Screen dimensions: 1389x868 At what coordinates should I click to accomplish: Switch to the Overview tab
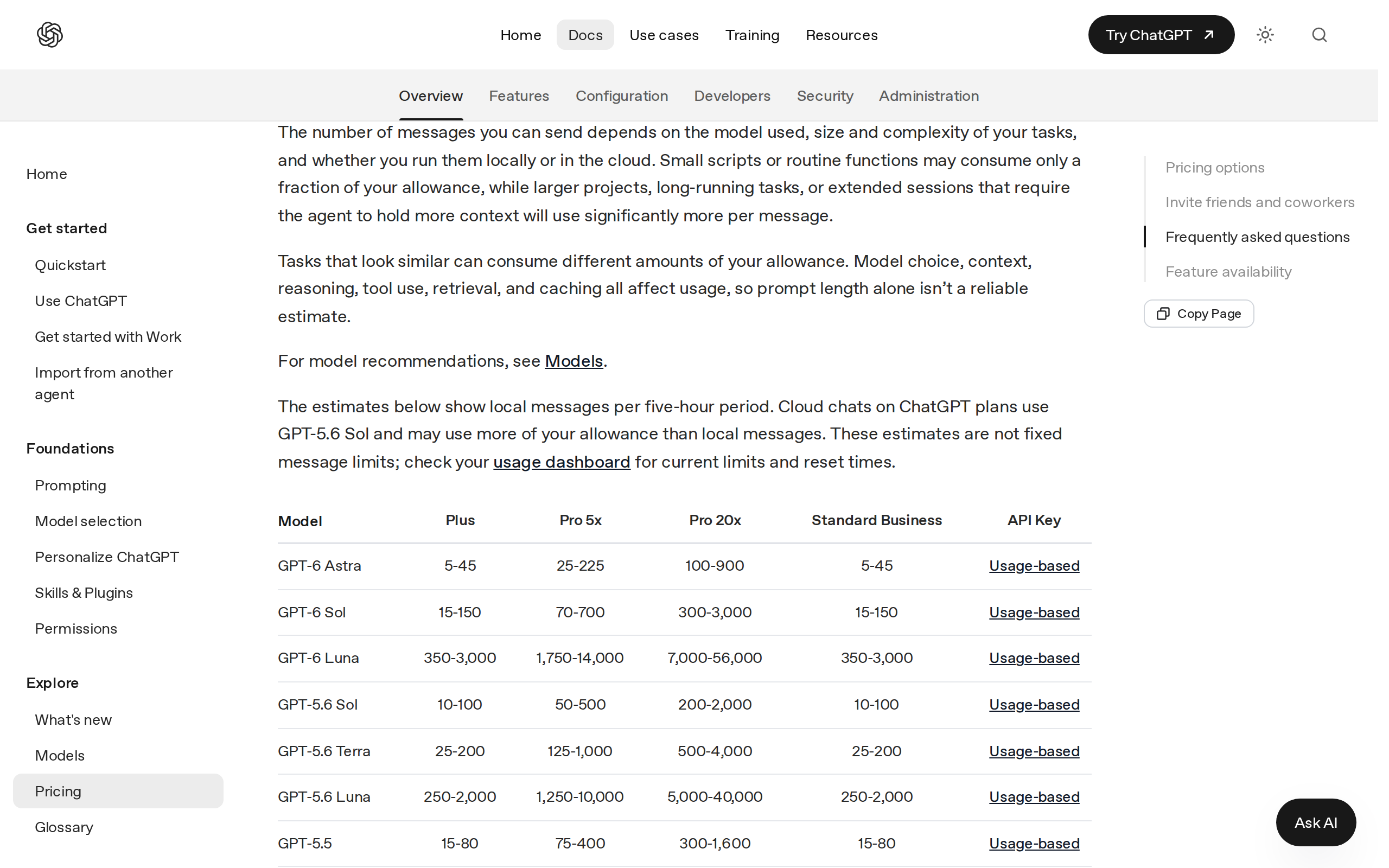(430, 96)
